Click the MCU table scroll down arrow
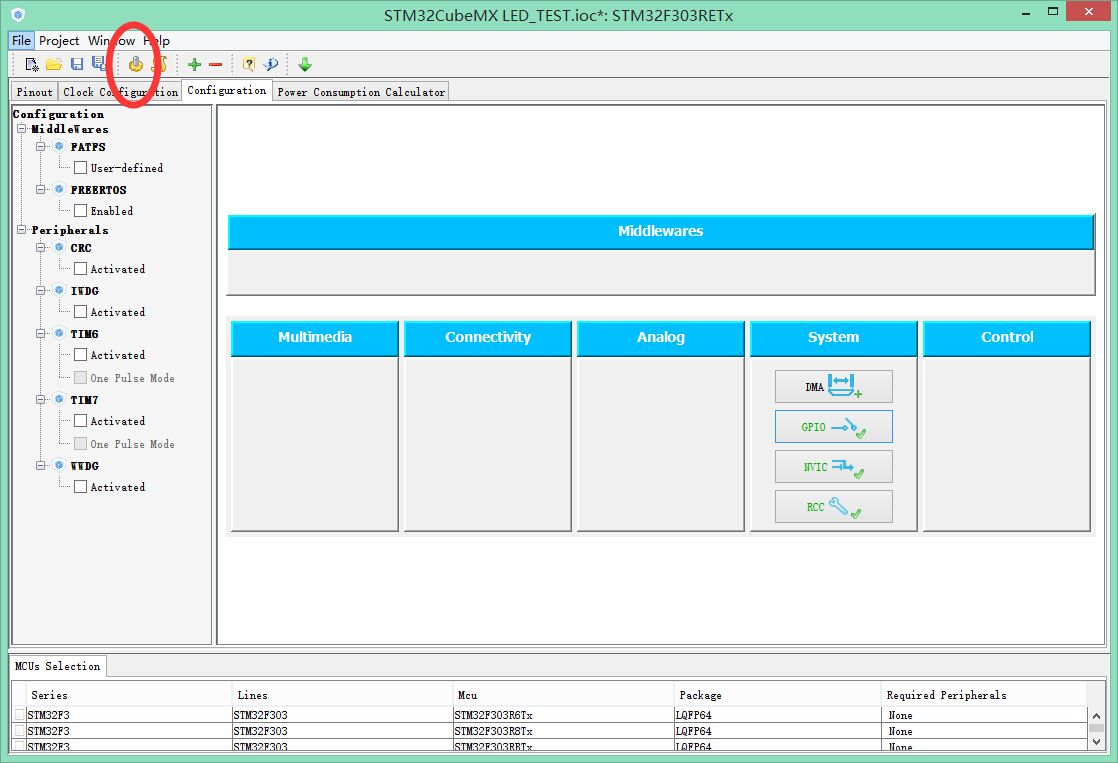Screen dimensions: 1118x763 (1097, 742)
